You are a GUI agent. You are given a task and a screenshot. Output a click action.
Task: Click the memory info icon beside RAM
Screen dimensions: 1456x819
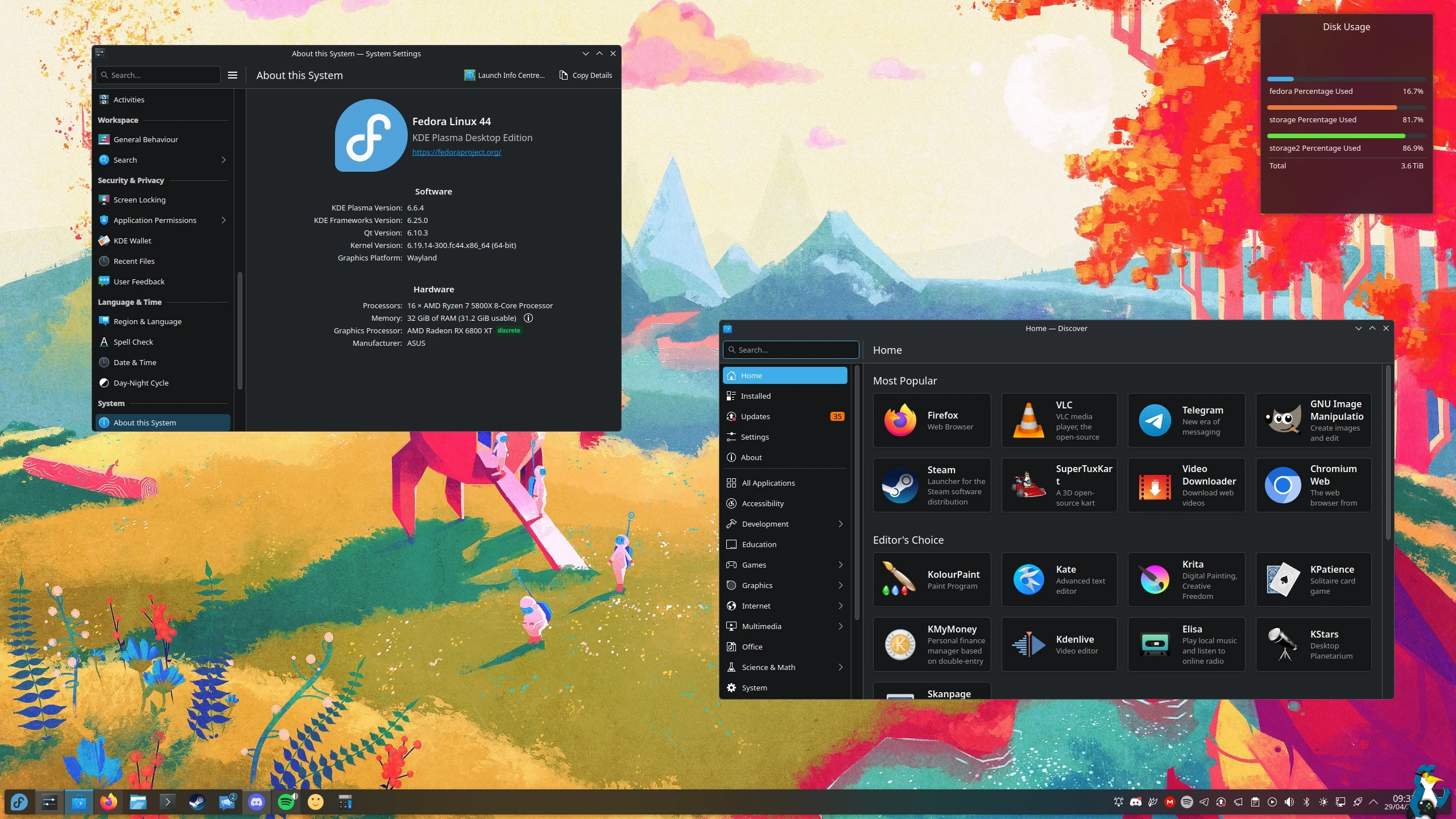point(528,318)
